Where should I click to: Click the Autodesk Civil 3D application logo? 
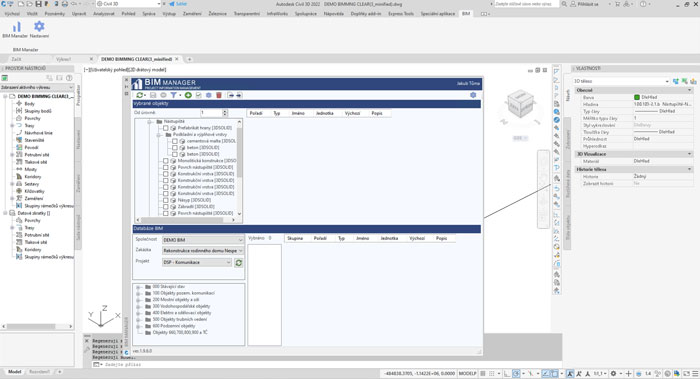(4, 4)
